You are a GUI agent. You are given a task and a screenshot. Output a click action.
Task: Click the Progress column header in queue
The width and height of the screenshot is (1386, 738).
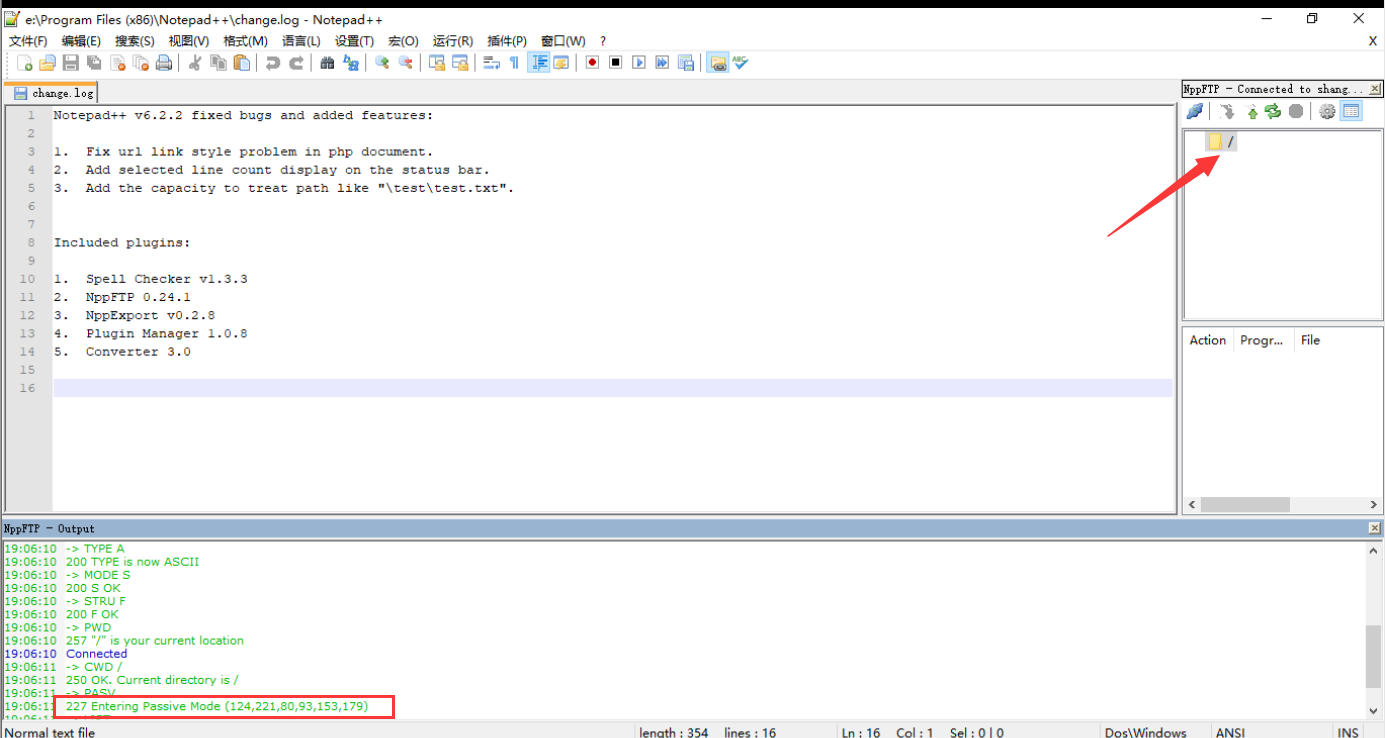1261,340
